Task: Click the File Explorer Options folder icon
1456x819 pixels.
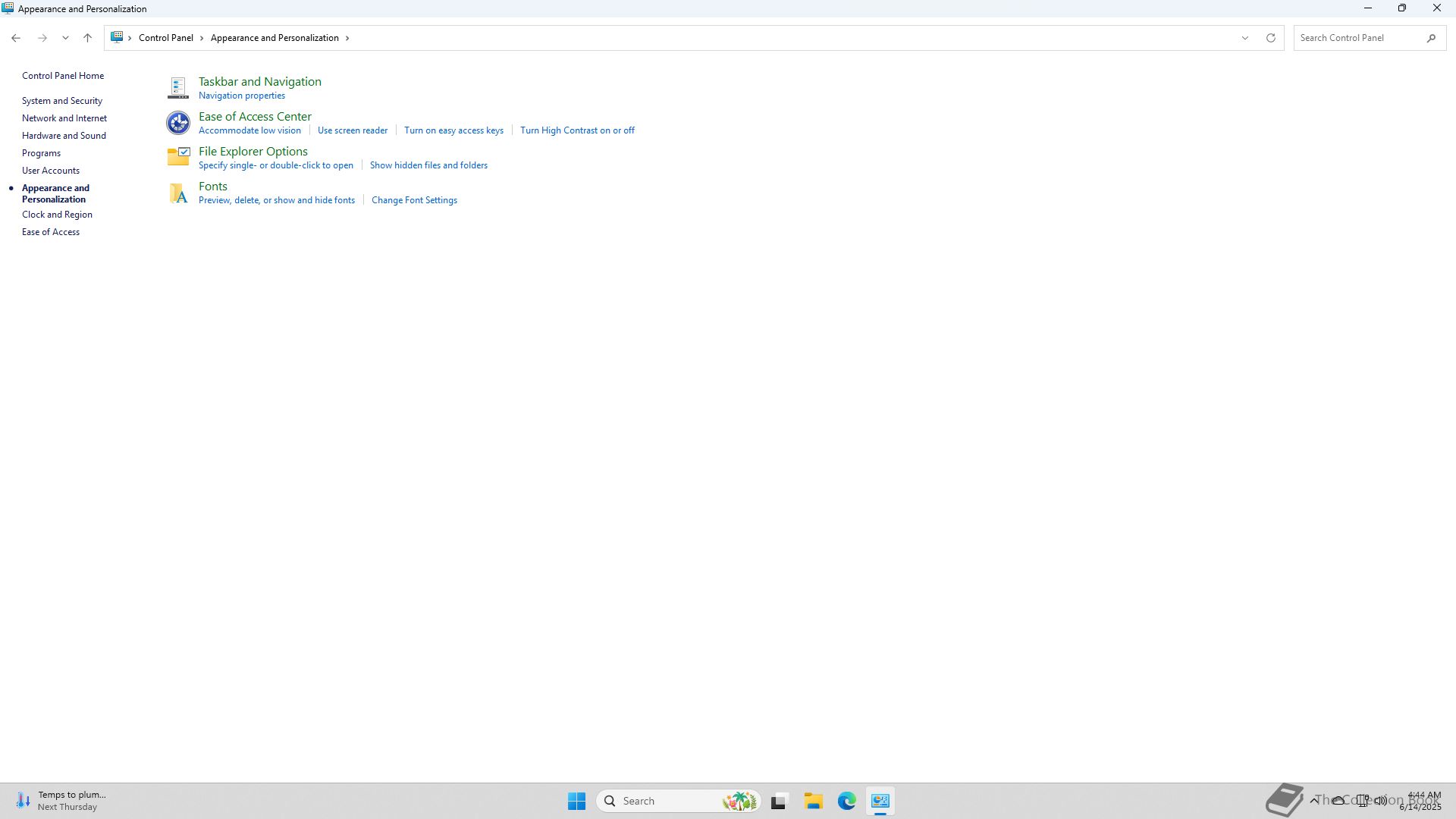Action: point(177,157)
